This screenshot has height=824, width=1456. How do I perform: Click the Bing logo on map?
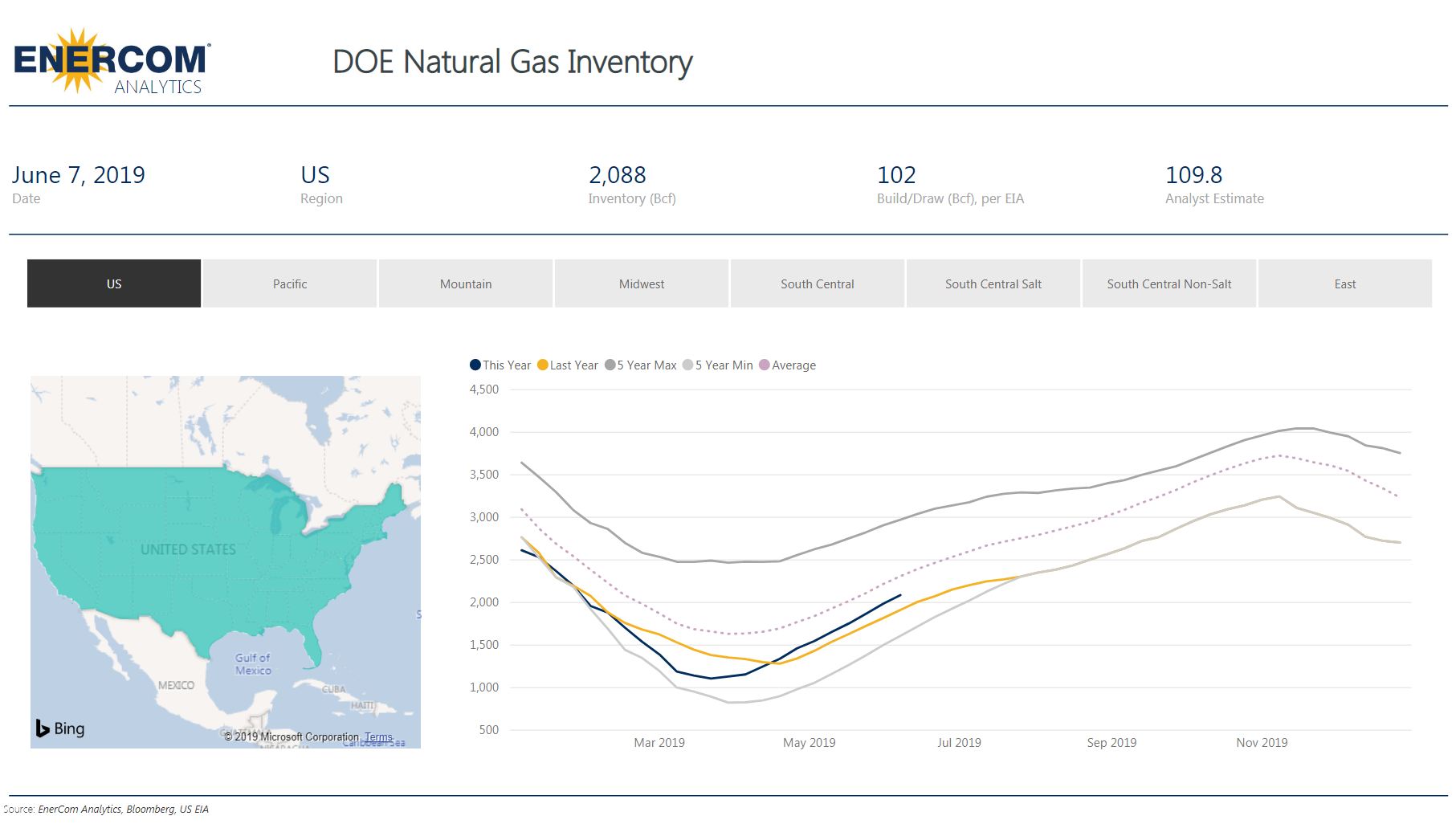click(60, 728)
